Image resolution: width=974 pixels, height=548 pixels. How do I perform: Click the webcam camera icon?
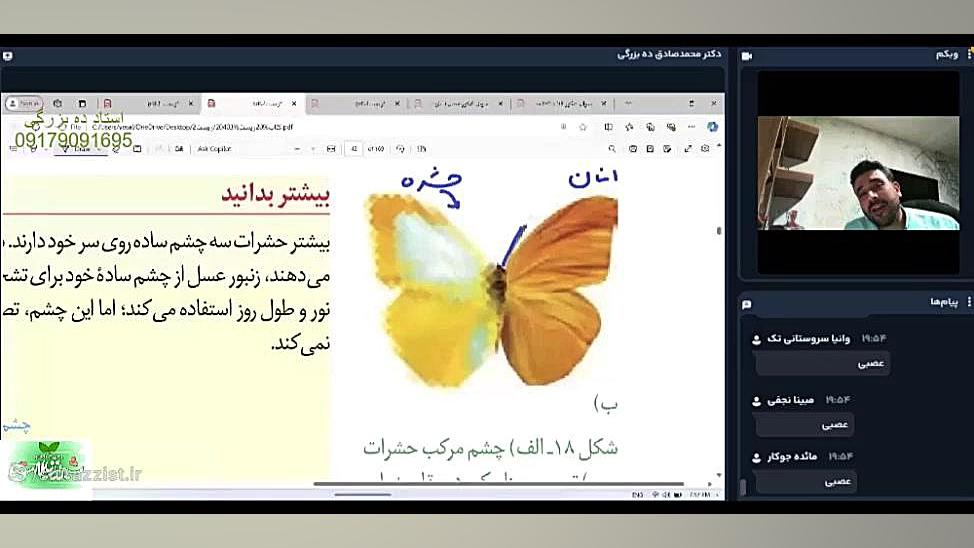747,56
